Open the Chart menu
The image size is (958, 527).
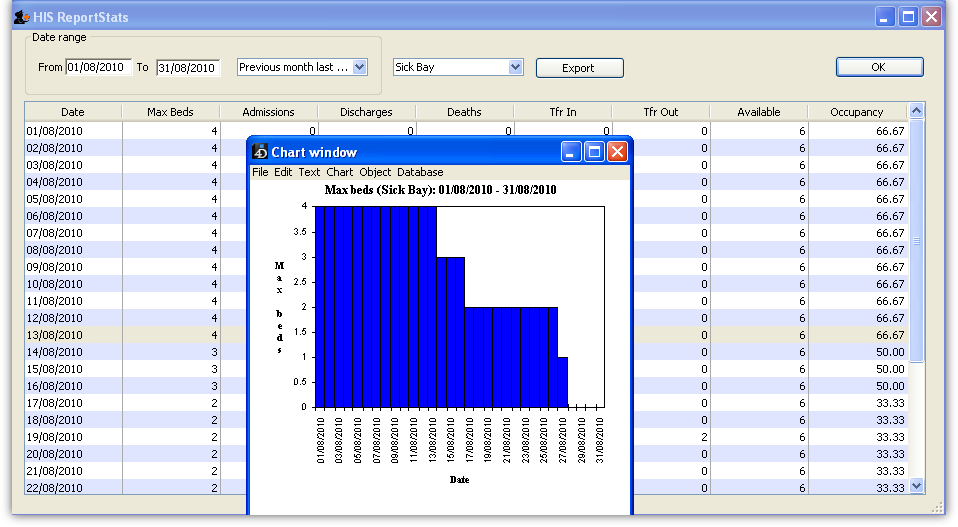click(x=339, y=172)
